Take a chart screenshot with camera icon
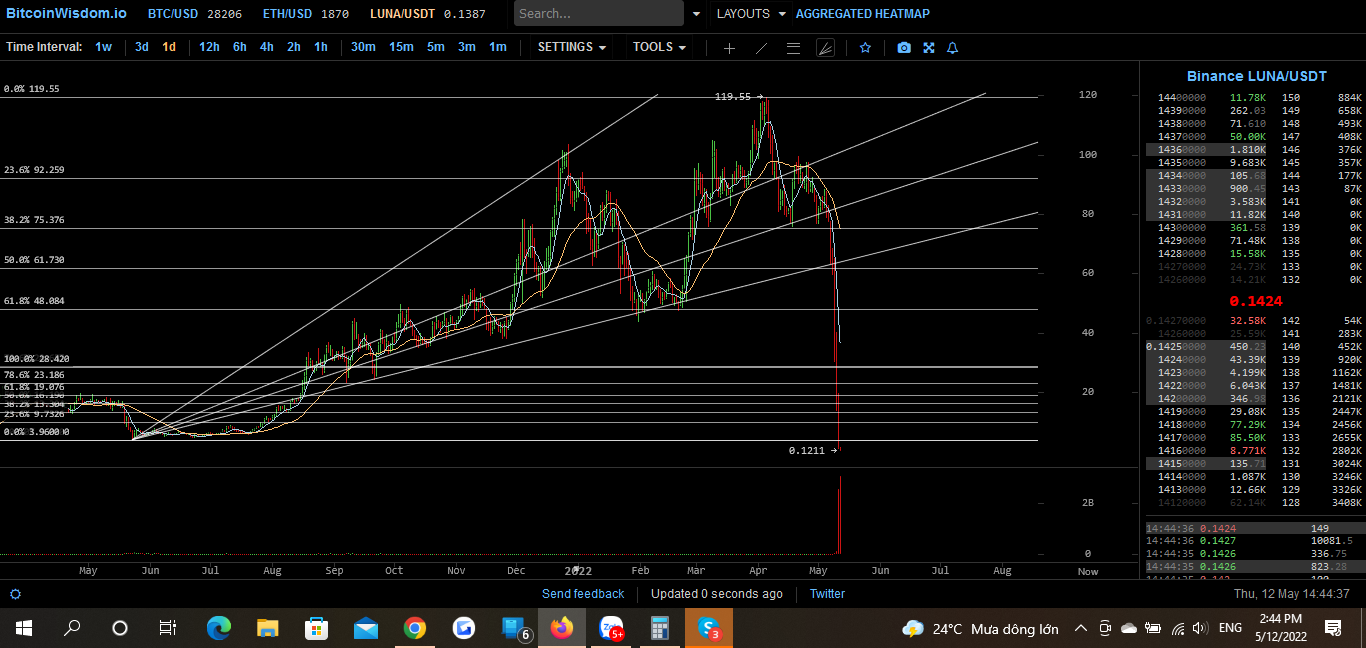1366x648 pixels. coord(904,47)
